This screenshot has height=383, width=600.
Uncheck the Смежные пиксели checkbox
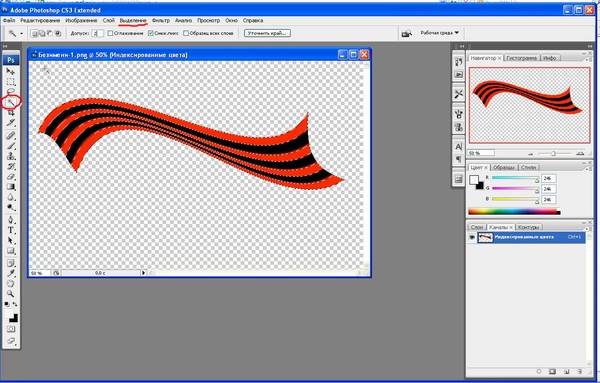150,33
